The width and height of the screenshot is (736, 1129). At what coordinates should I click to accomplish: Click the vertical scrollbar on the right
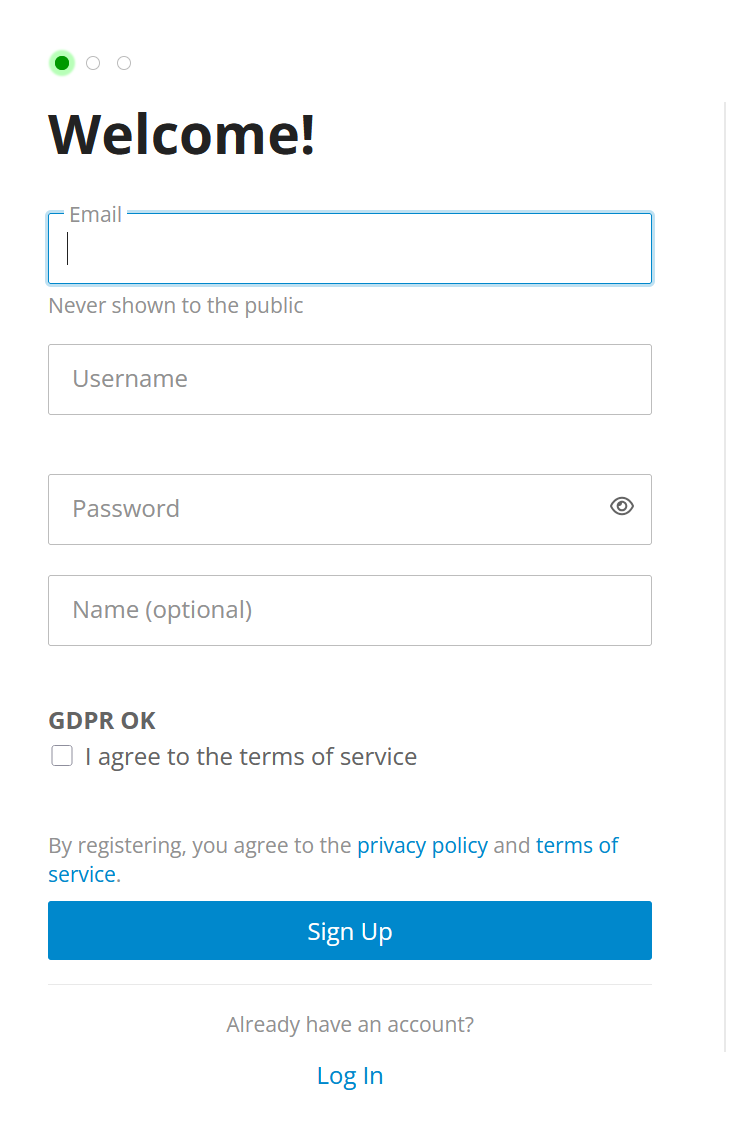726,576
